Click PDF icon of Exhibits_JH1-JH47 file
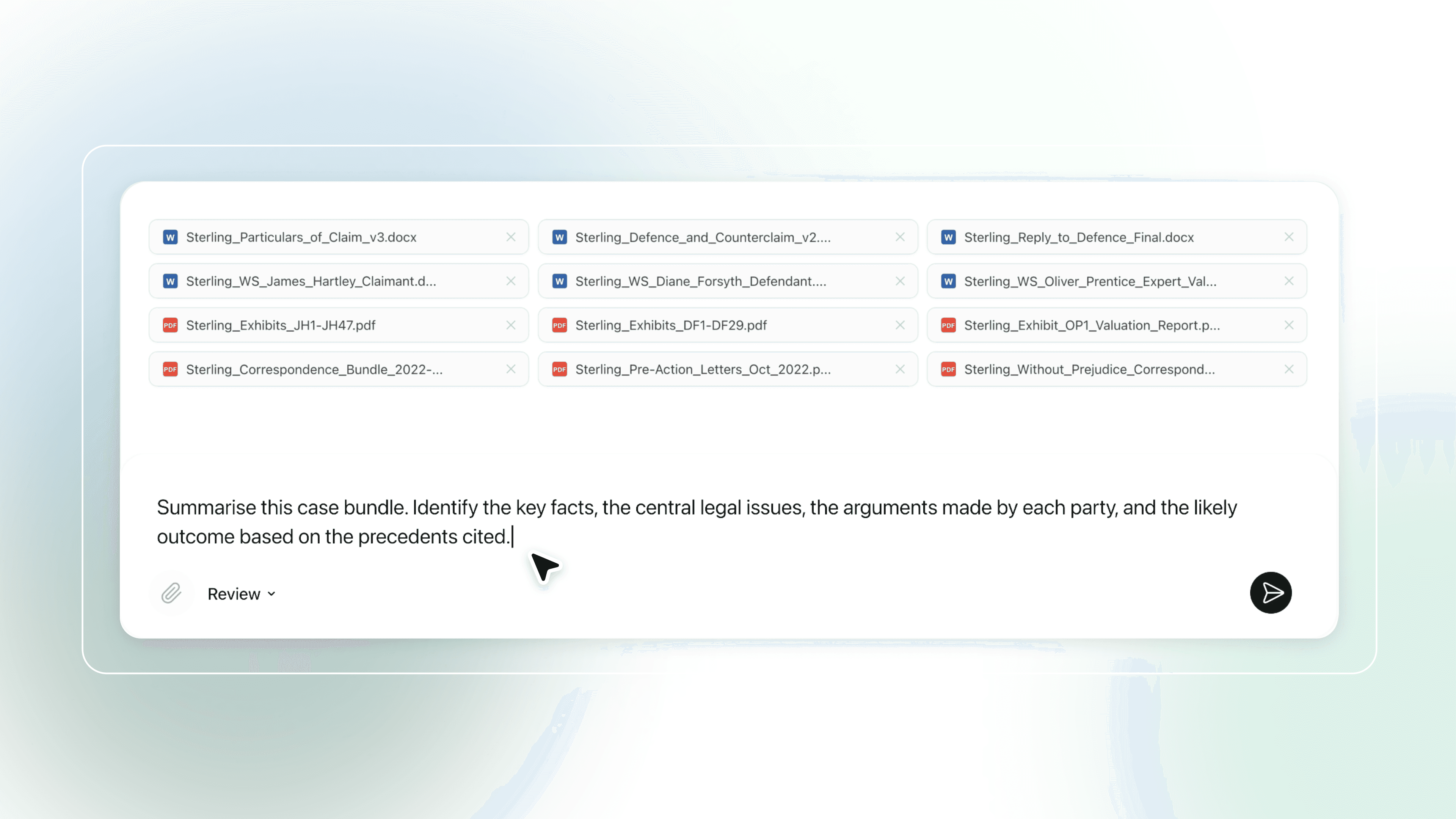This screenshot has height=819, width=1456. click(170, 325)
